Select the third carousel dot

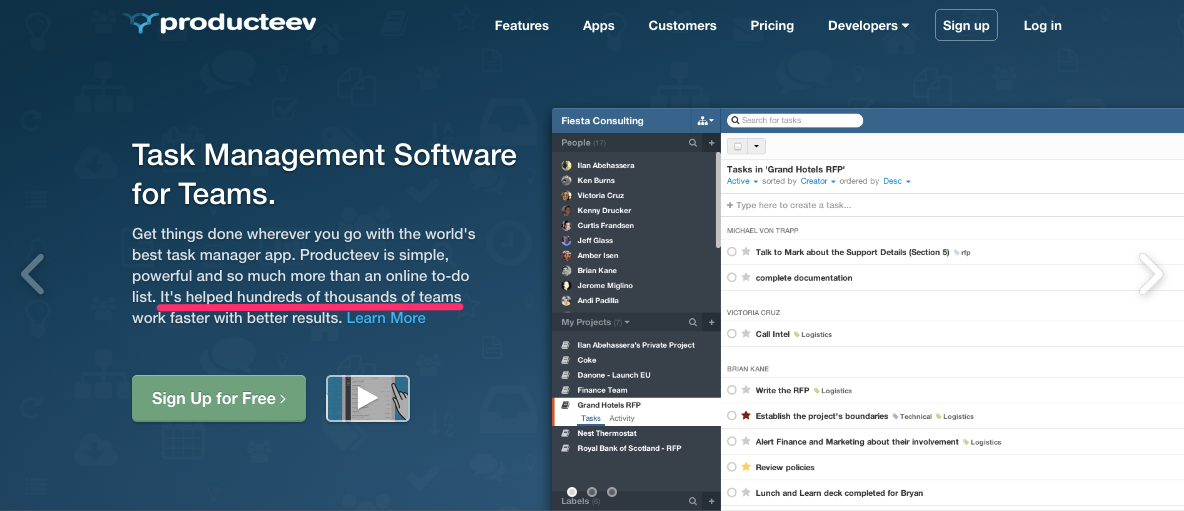click(x=612, y=492)
